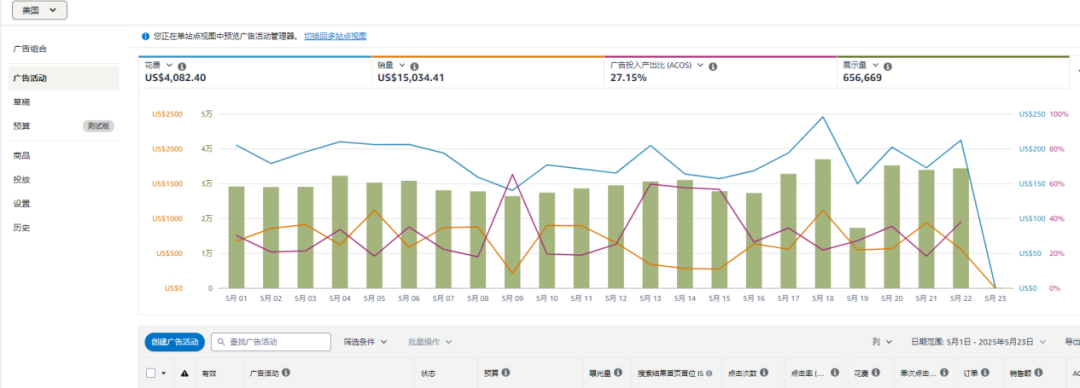Open info icon beside 点击率 column header
This screenshot has height=388, width=1080.
pyautogui.click(x=835, y=373)
